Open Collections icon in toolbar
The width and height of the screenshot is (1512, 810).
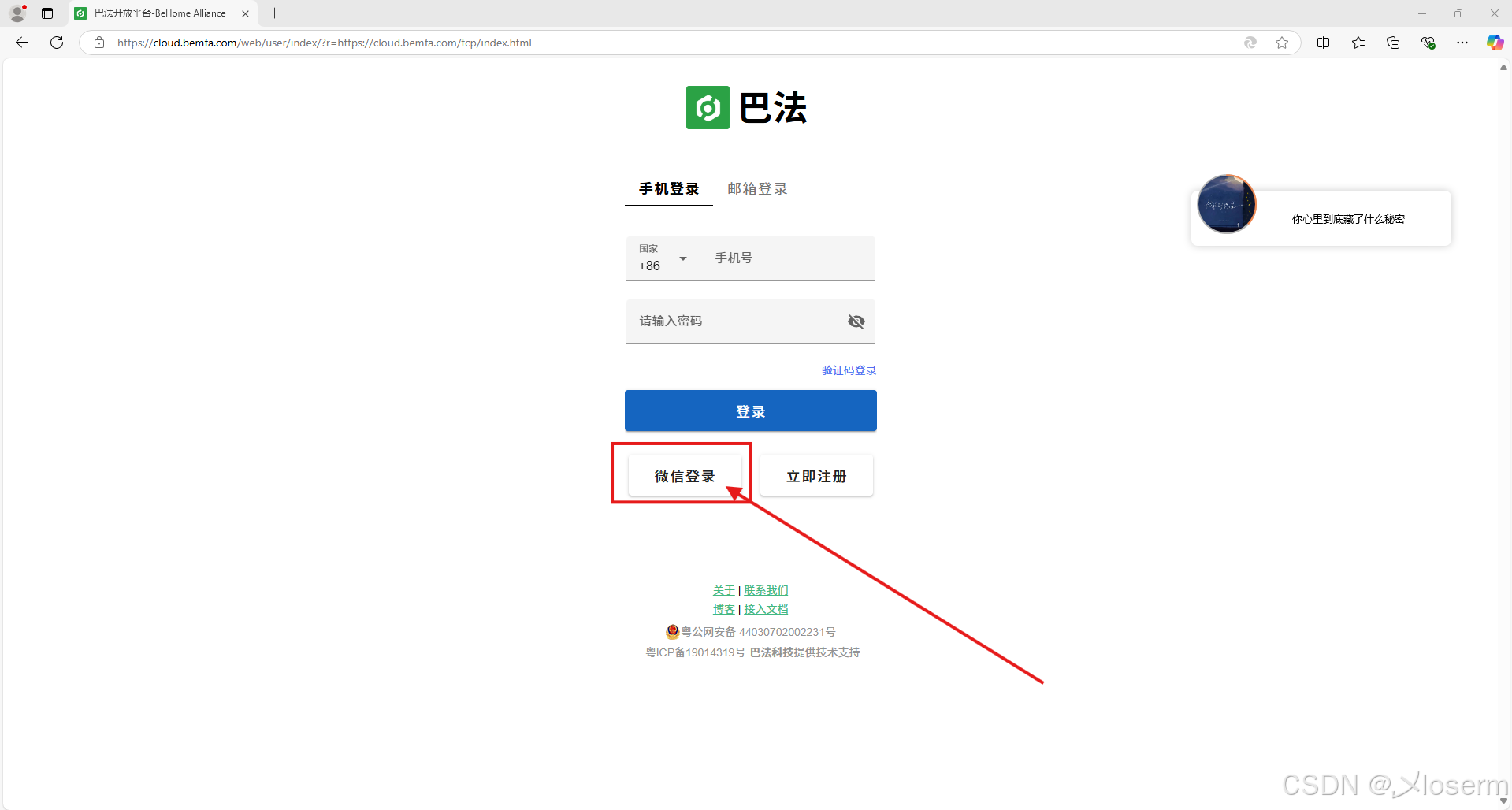coord(1393,43)
